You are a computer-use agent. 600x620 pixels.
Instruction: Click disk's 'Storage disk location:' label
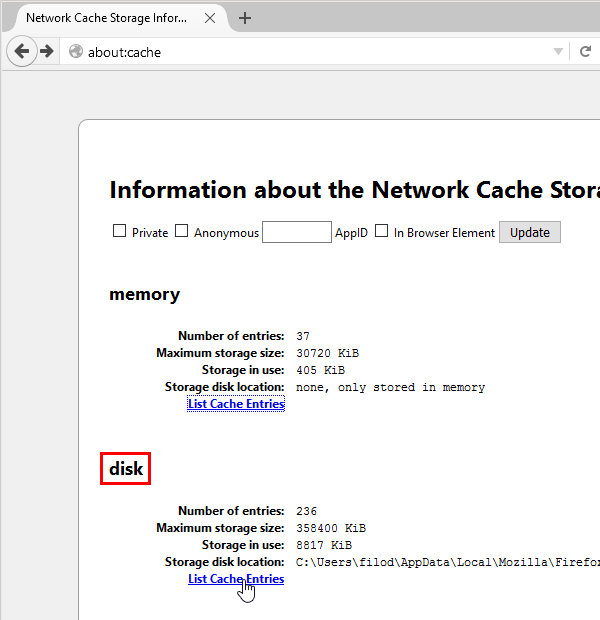224,562
